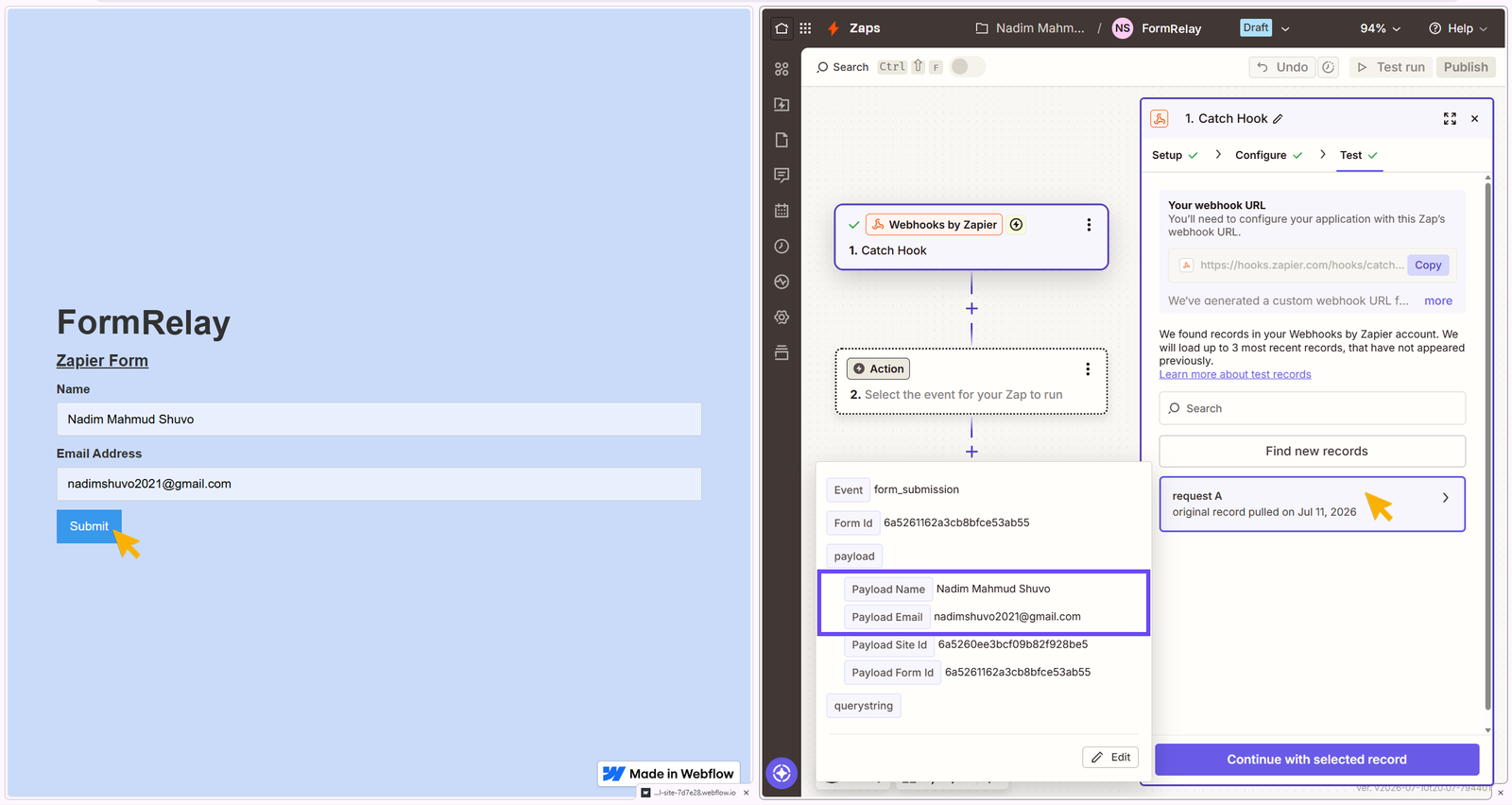Click the Event label in record details
1512x805 pixels.
point(849,490)
